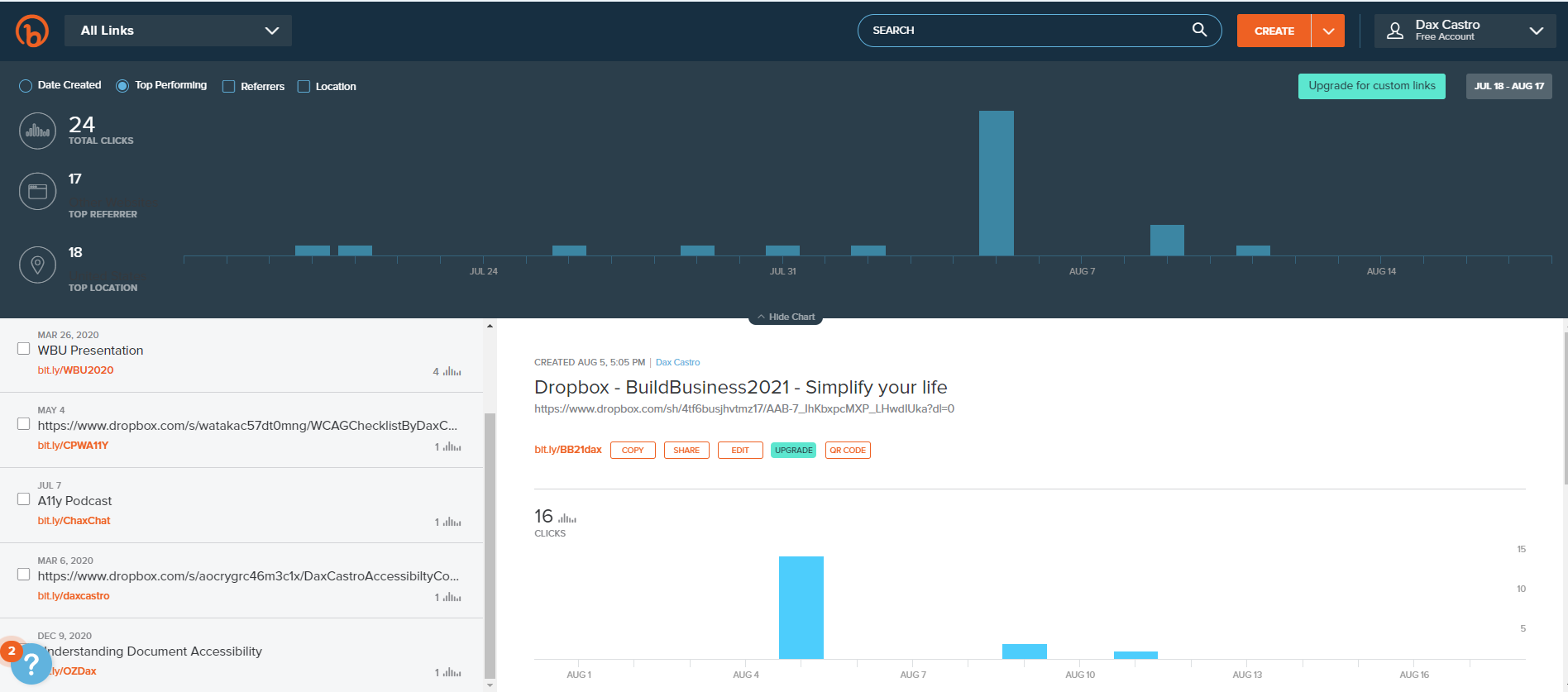The image size is (1568, 692).
Task: Click stats icon beside WBU Presentation clicks
Action: click(x=452, y=372)
